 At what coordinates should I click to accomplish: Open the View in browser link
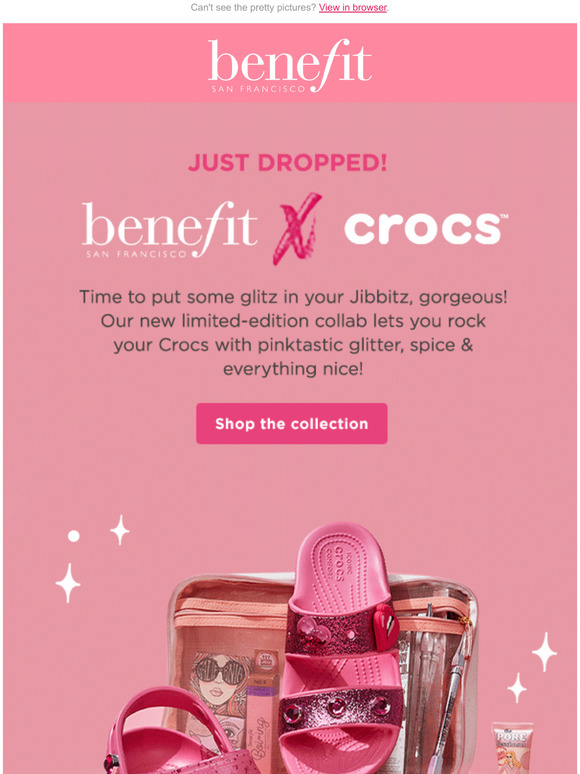[352, 7]
